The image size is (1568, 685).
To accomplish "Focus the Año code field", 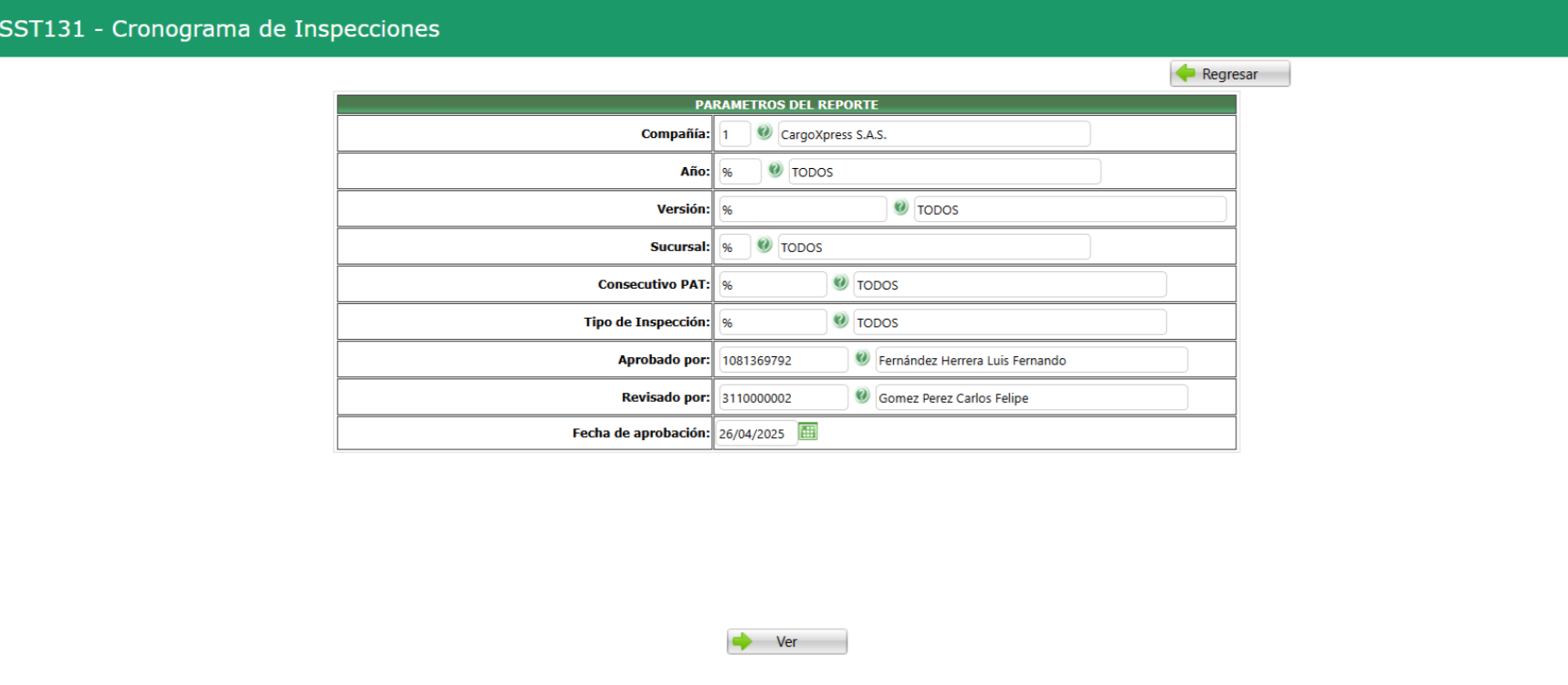I will coord(740,172).
